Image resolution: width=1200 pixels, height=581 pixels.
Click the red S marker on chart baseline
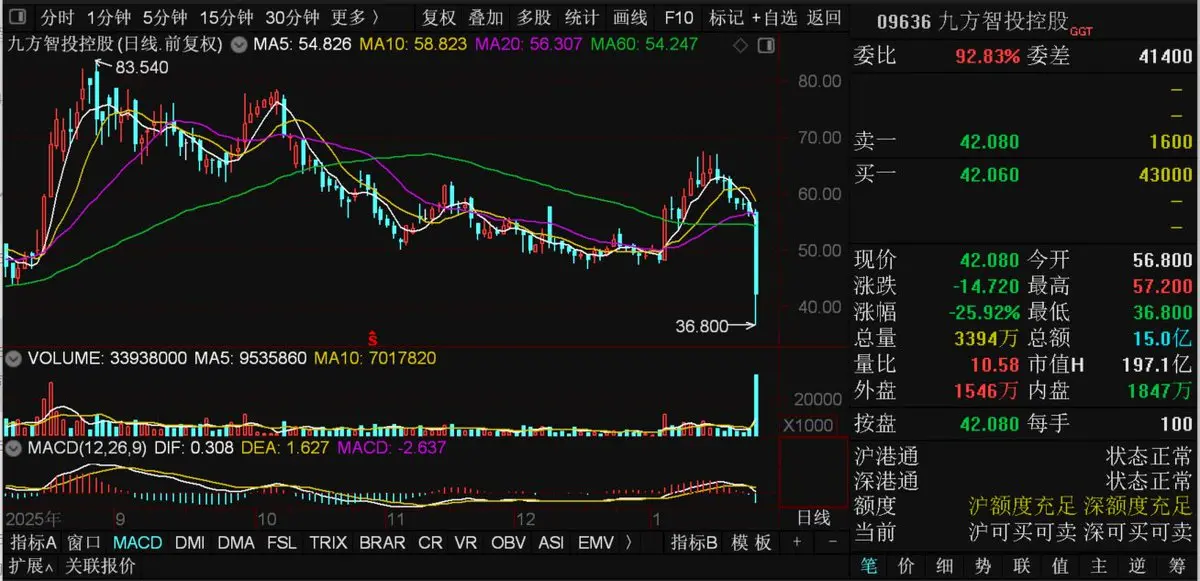pos(372,338)
